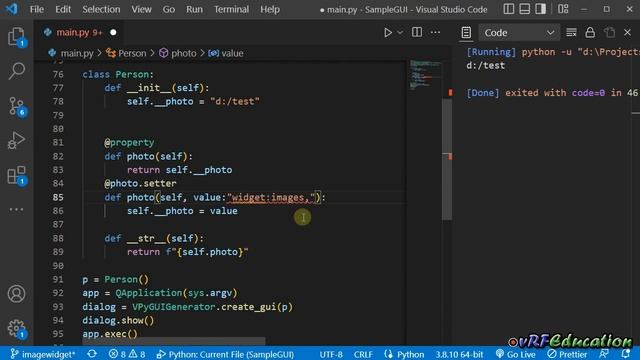Click the editor vertical scrollbar
640x360 pixels.
447,159
